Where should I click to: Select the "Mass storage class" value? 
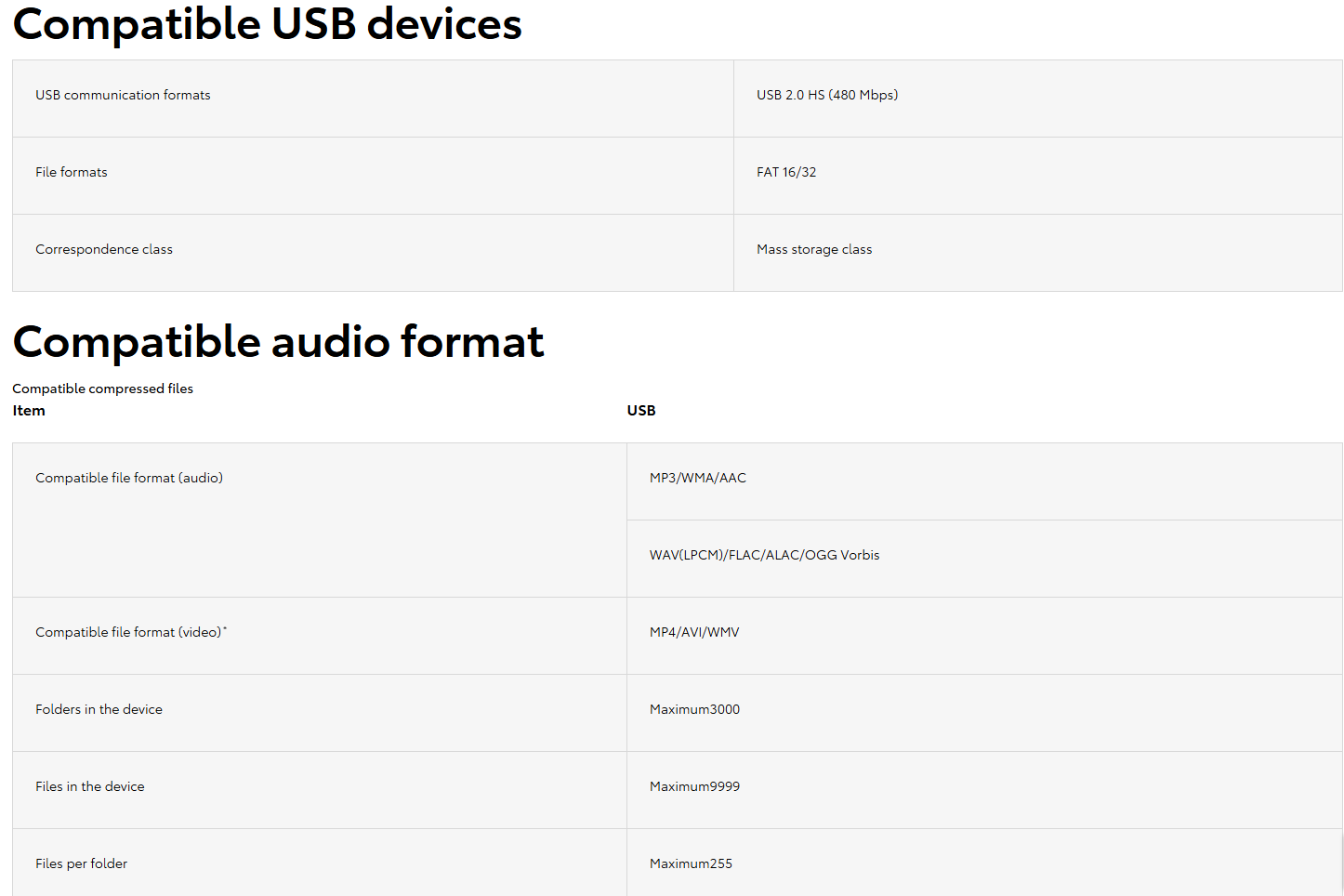click(814, 249)
